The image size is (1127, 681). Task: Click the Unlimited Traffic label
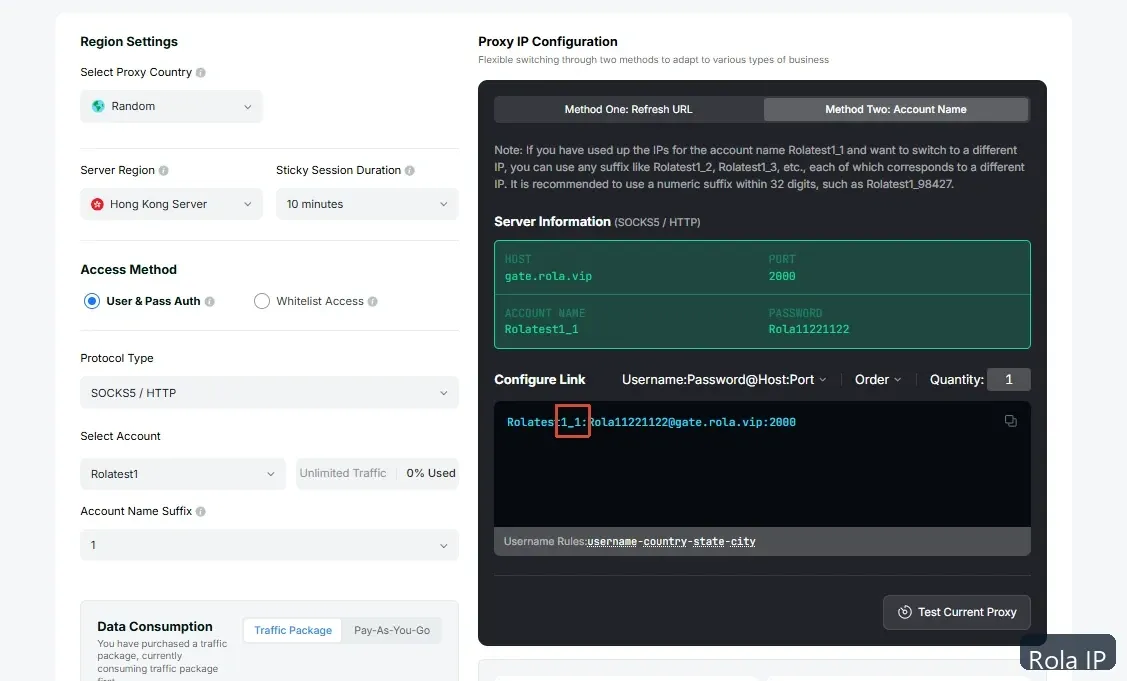(x=343, y=473)
